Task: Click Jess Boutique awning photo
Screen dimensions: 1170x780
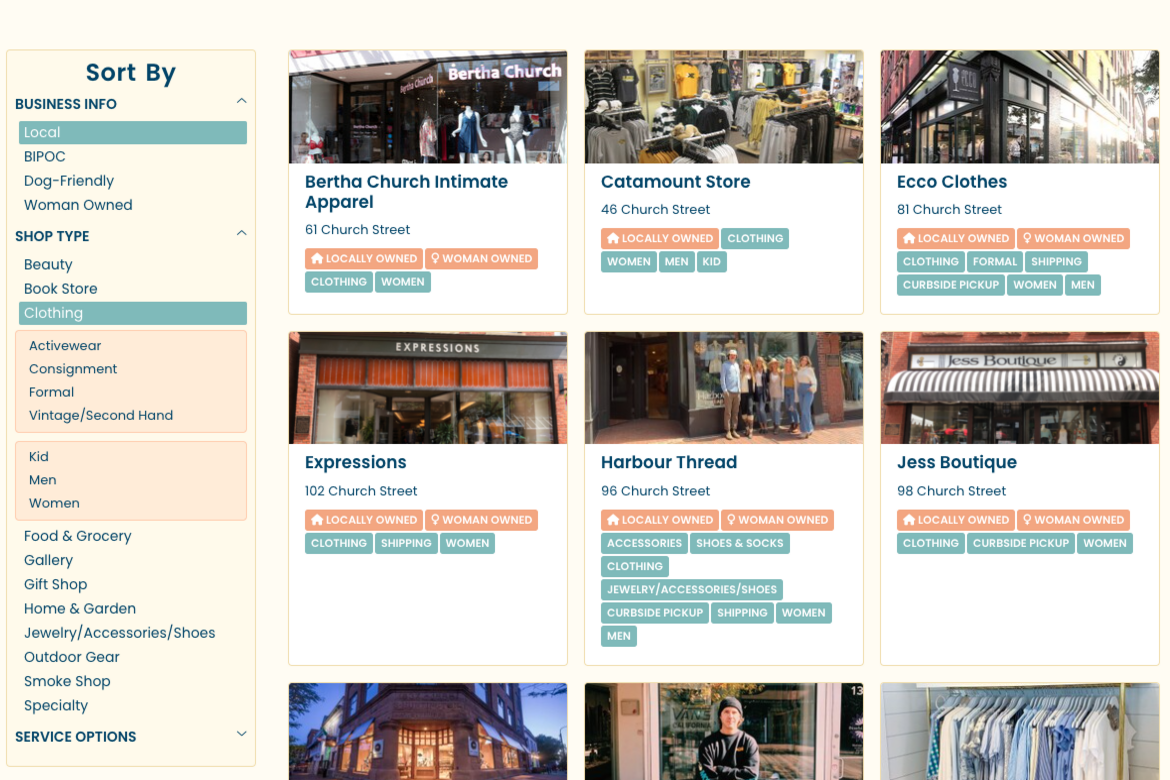Action: point(1019,388)
